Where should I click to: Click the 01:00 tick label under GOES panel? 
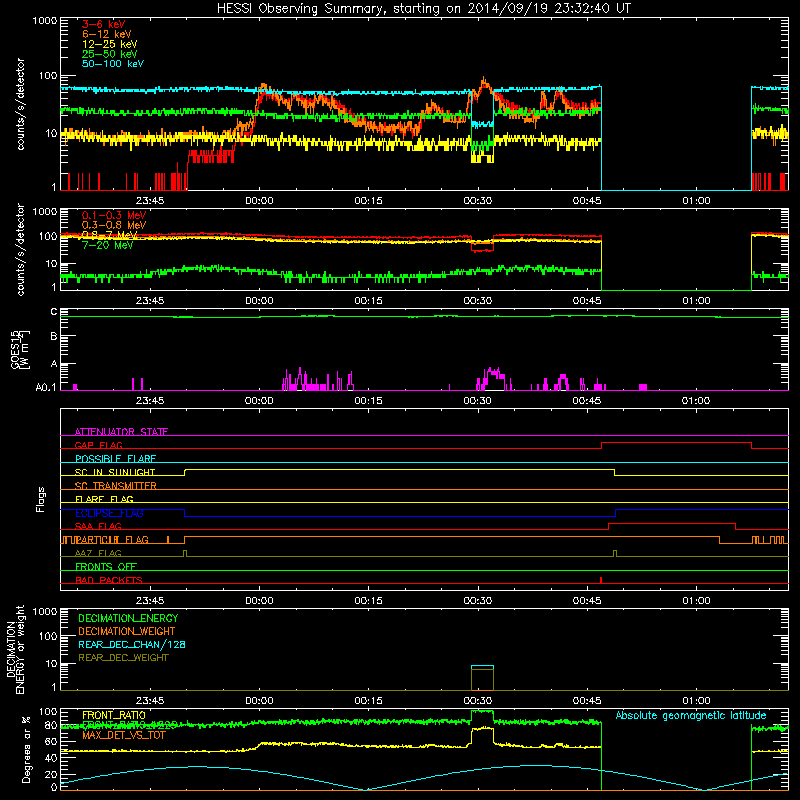696,401
